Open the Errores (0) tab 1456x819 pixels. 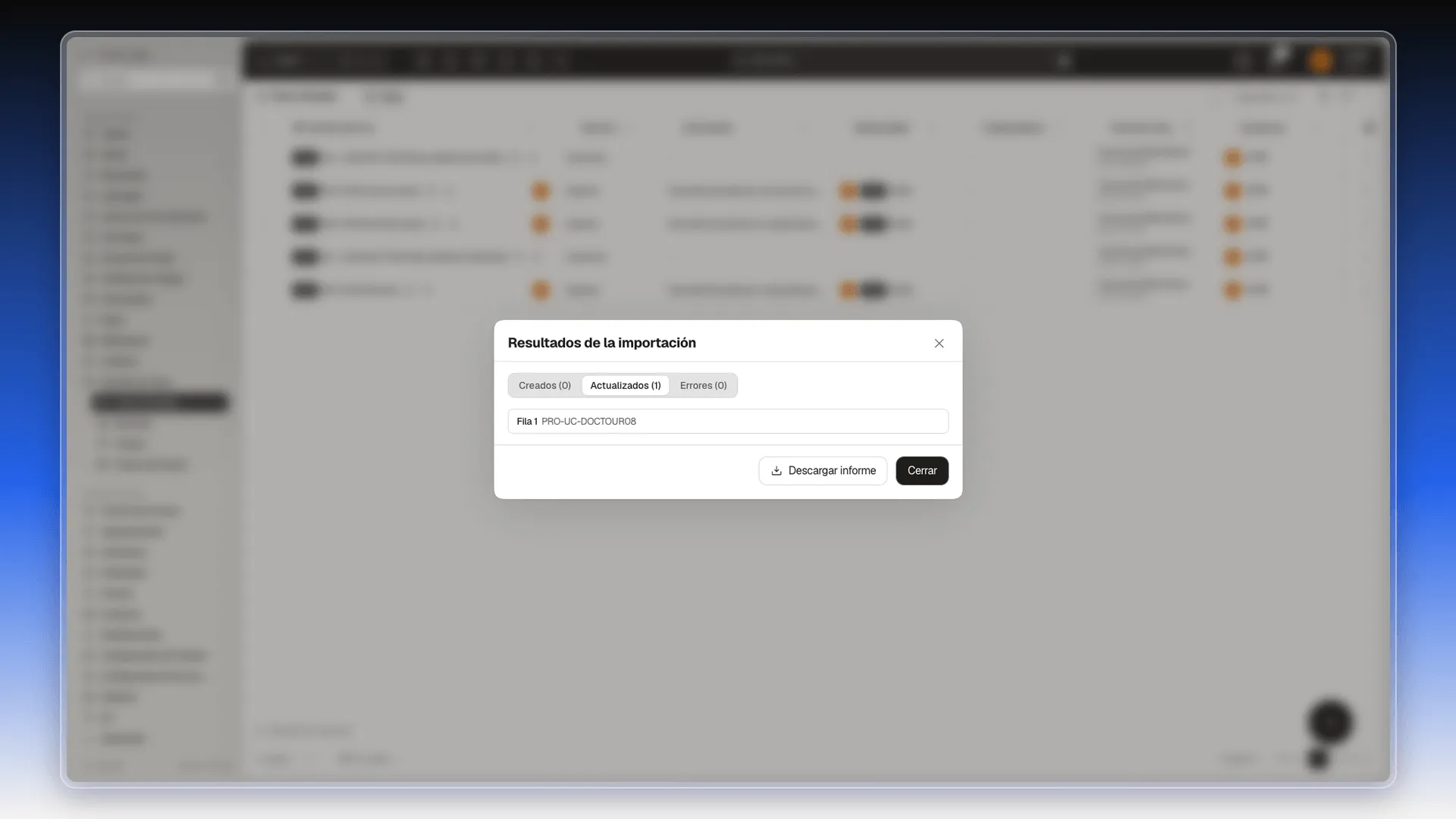pyautogui.click(x=703, y=385)
